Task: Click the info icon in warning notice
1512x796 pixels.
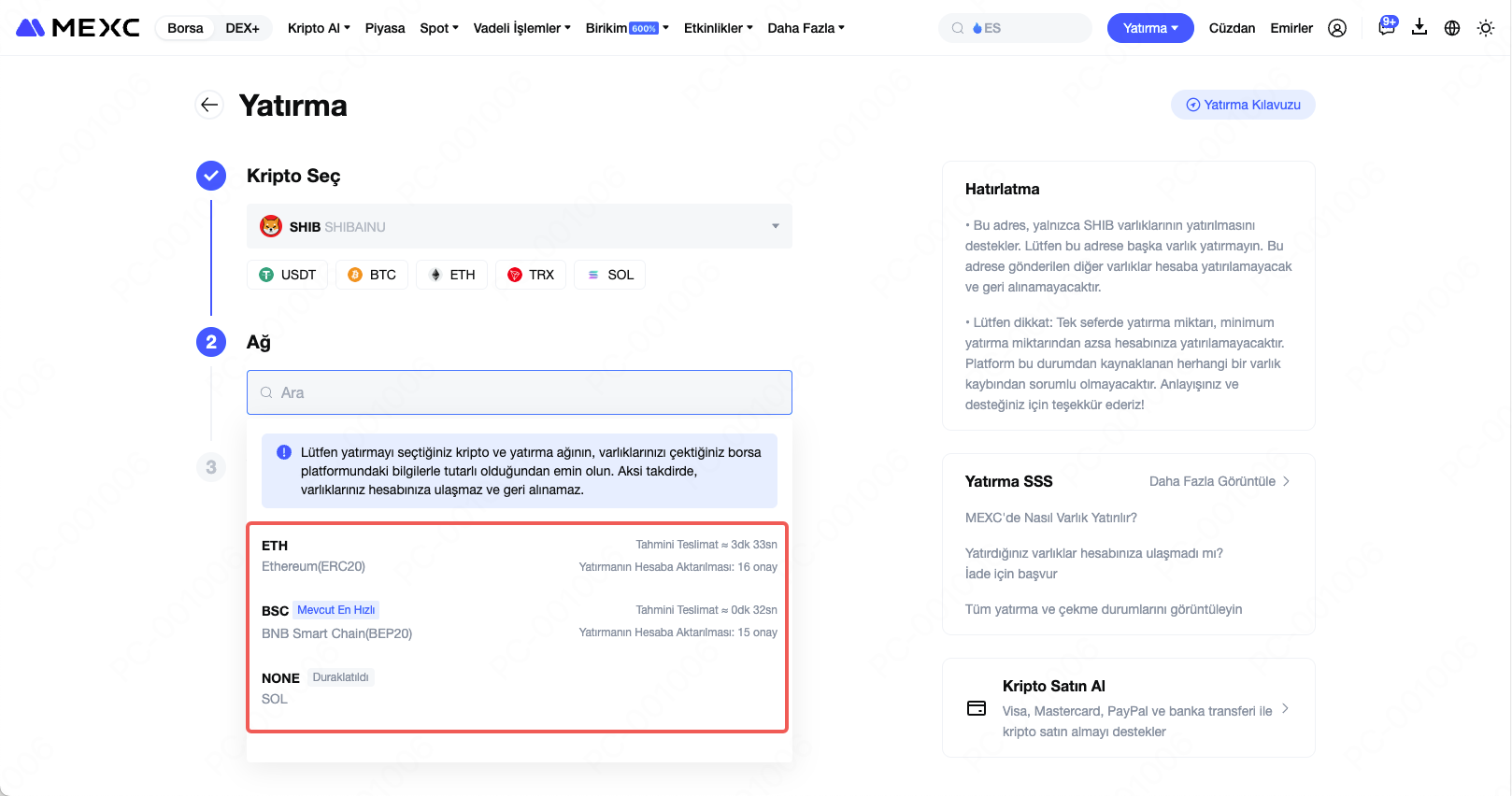Action: coord(284,452)
